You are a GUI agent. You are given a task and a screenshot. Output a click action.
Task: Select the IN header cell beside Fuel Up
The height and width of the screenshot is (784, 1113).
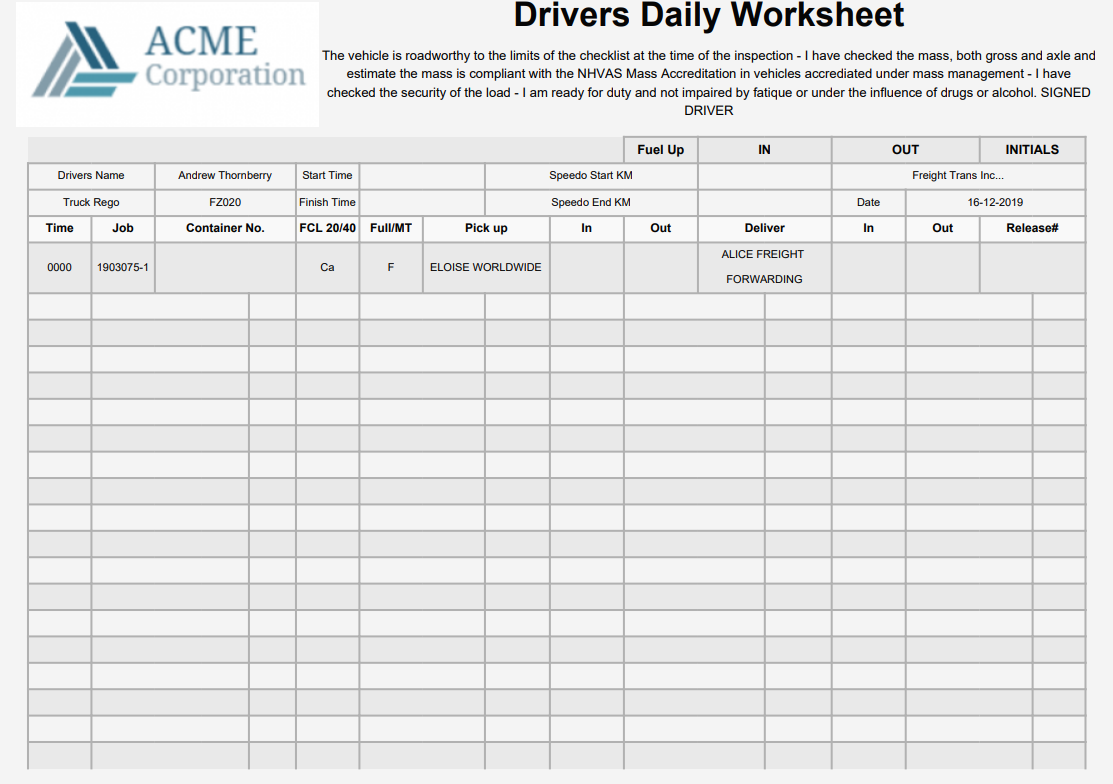point(764,150)
